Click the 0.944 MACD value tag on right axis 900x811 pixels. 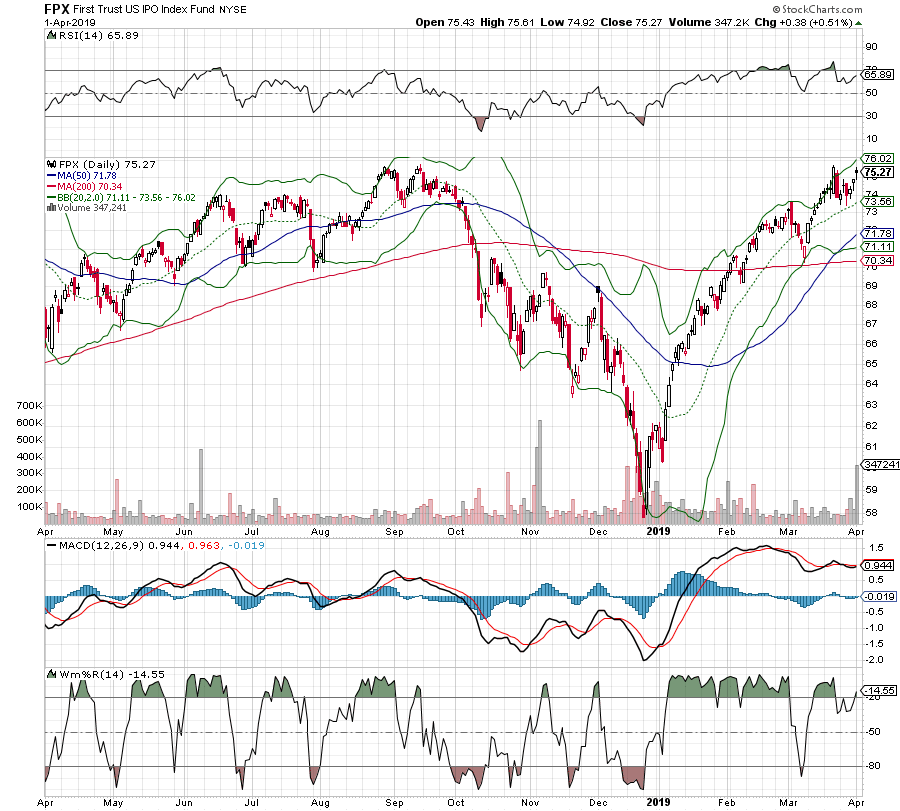878,565
